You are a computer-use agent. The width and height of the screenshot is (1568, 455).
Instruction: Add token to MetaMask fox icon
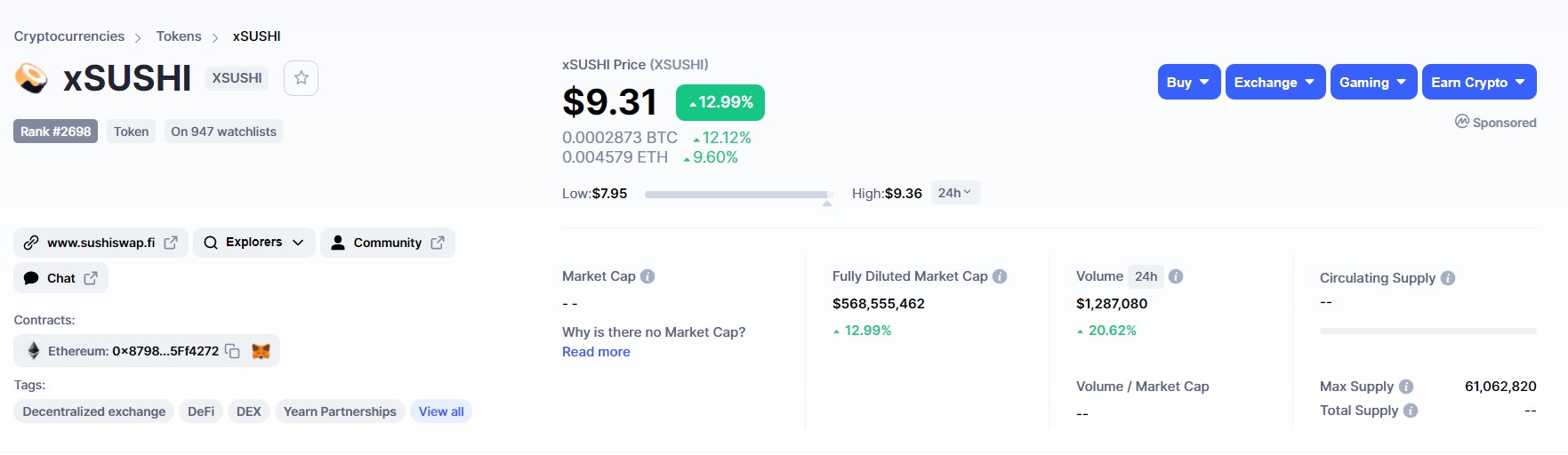click(x=261, y=351)
